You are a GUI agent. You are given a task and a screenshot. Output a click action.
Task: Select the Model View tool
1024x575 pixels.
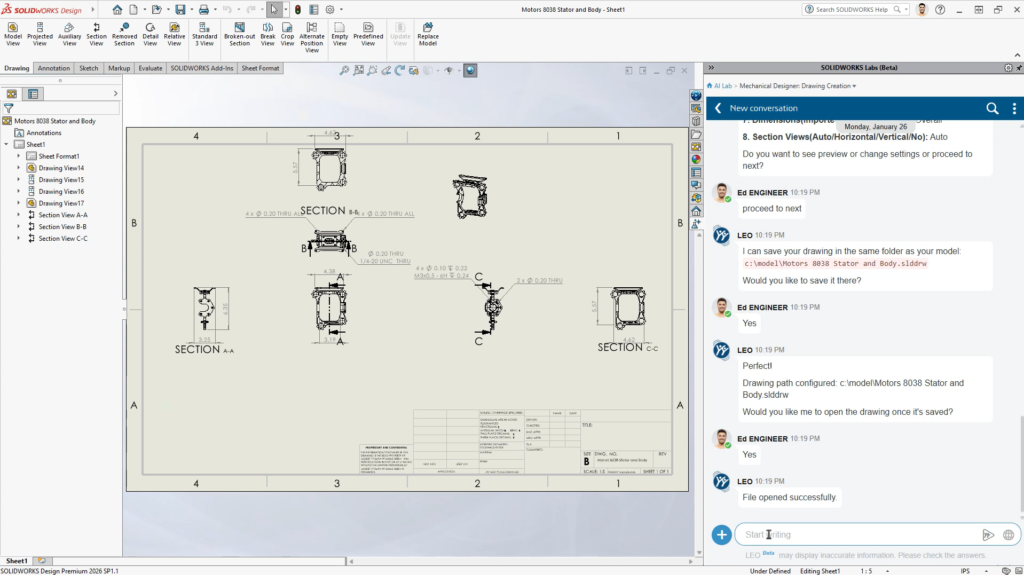[x=13, y=34]
